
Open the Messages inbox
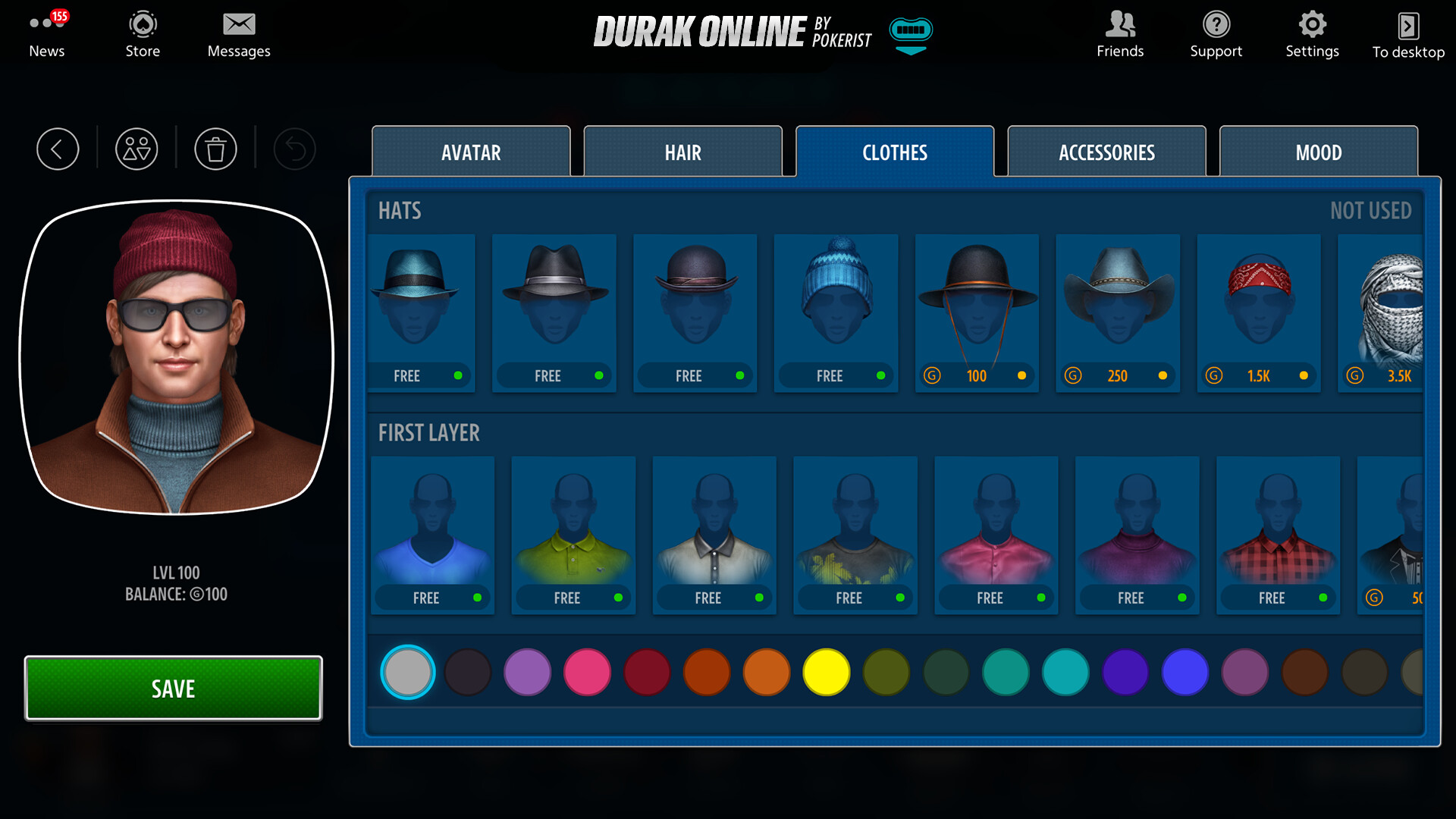click(x=238, y=33)
